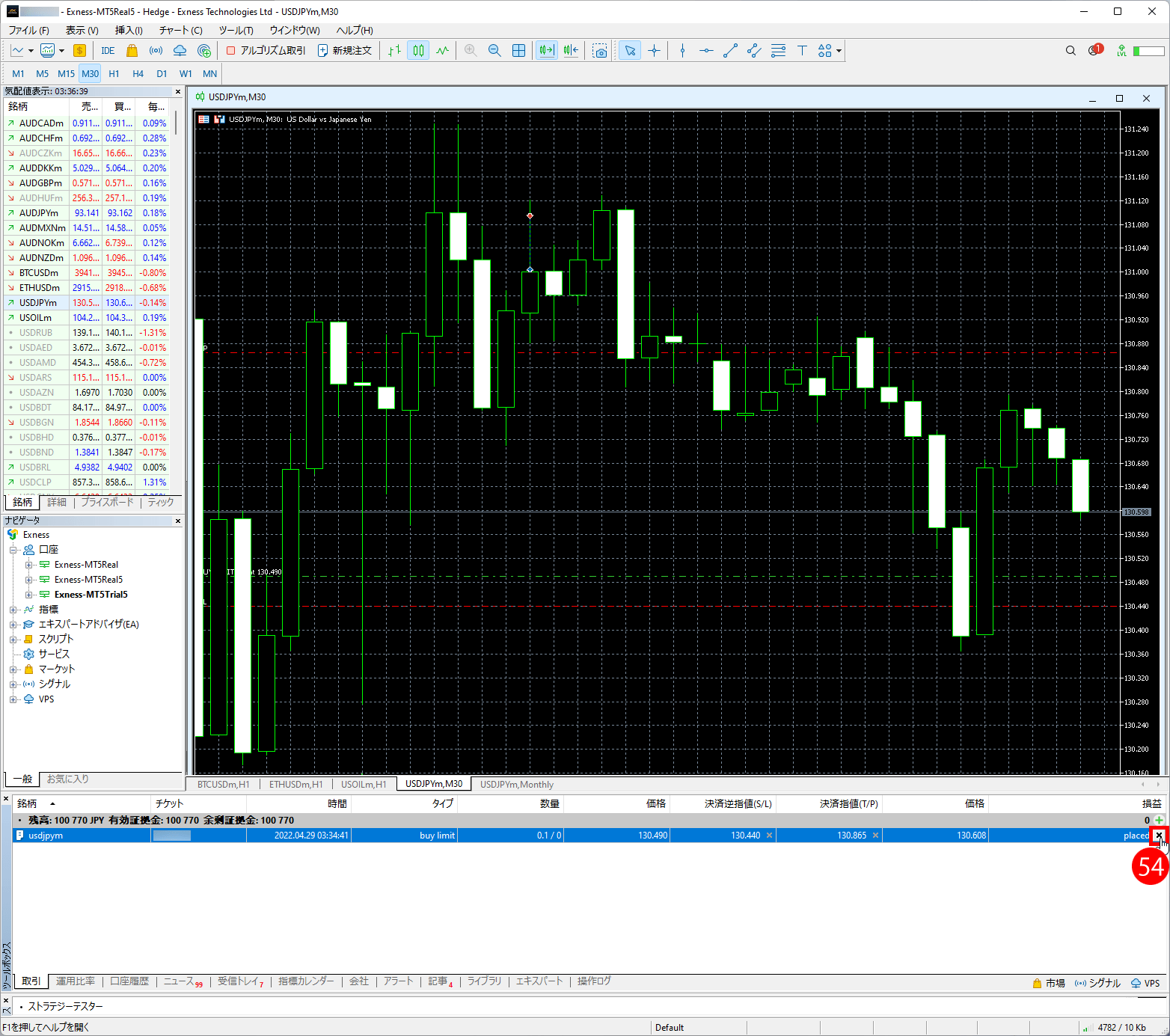The height and width of the screenshot is (1036, 1170).
Task: Toggle algorithmic trading button
Action: pos(266,51)
